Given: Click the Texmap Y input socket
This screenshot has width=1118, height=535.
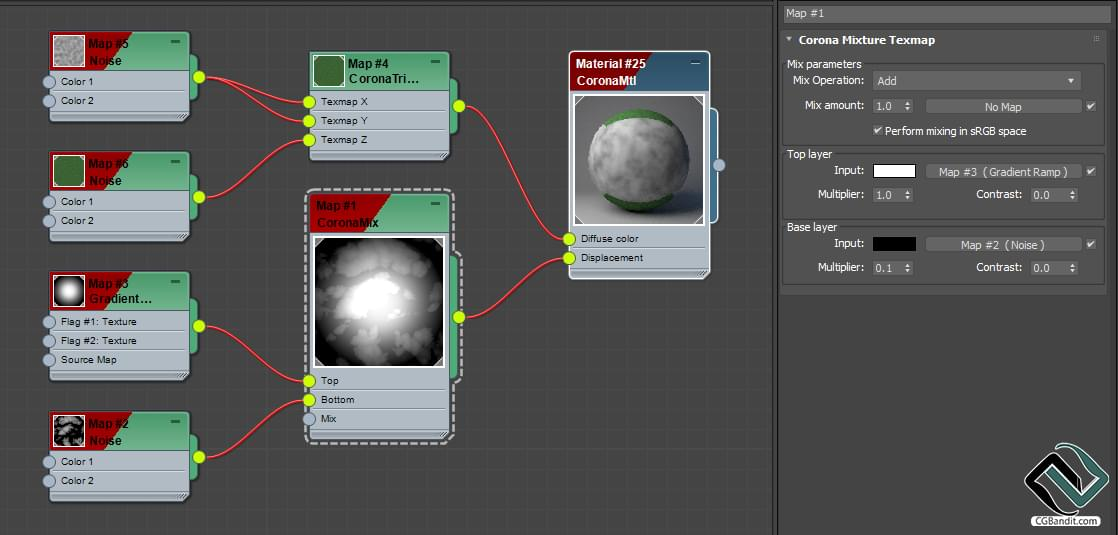Looking at the screenshot, I should (x=309, y=121).
